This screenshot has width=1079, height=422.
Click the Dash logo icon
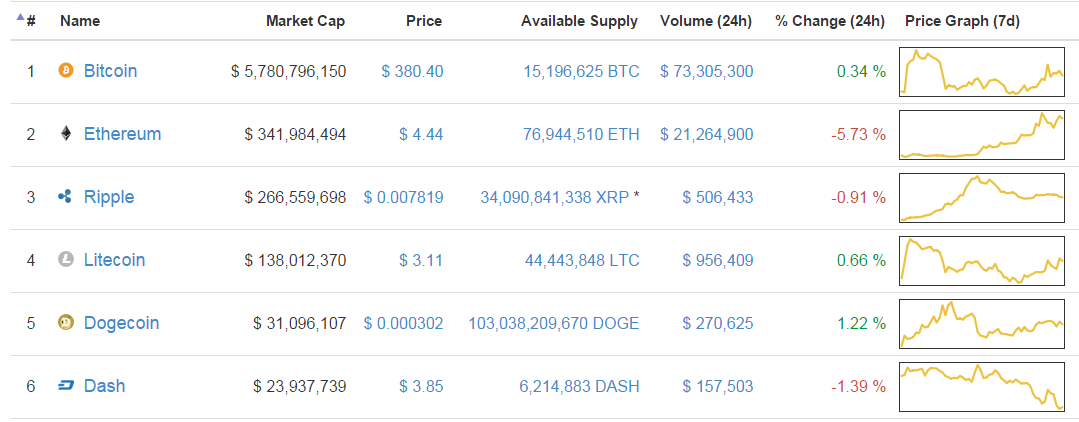pos(67,386)
